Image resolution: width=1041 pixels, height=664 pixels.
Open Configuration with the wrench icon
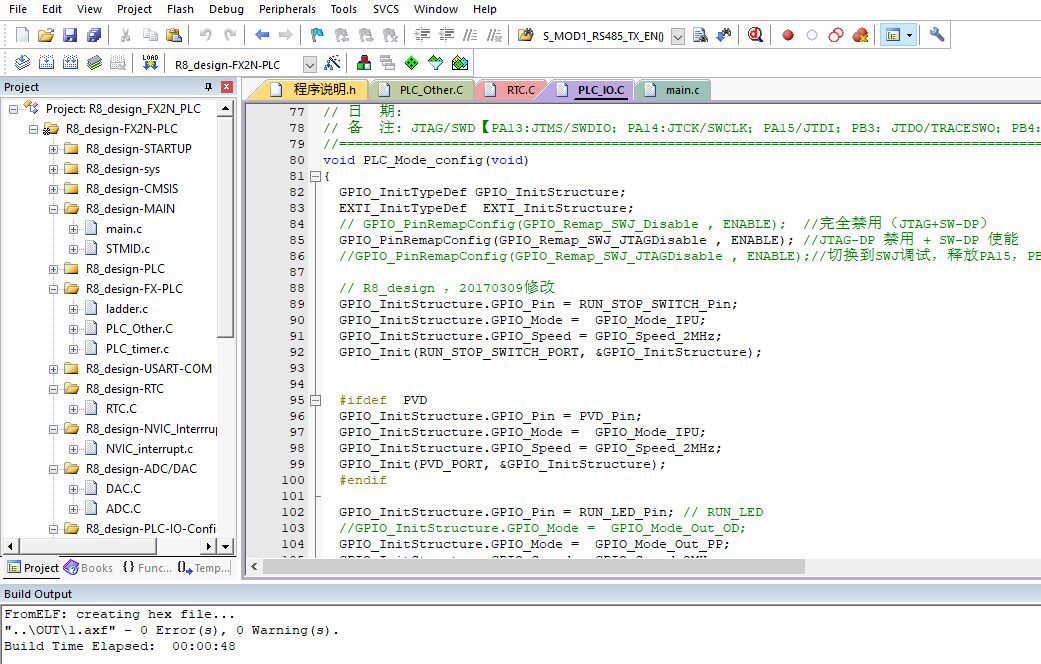click(x=936, y=35)
